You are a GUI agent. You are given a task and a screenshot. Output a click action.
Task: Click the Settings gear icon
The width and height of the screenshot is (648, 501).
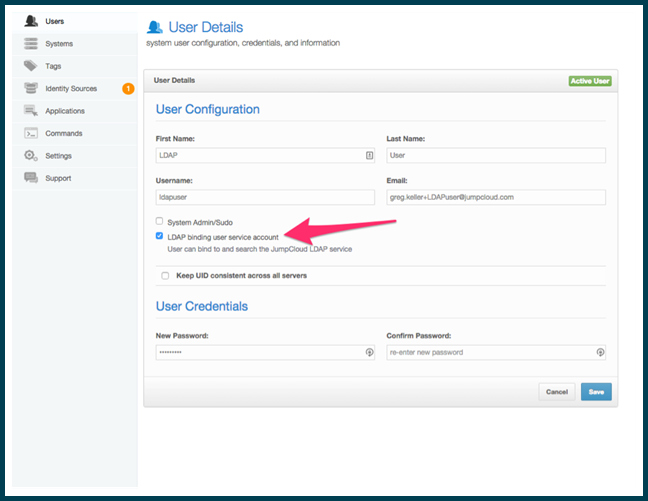[31, 156]
